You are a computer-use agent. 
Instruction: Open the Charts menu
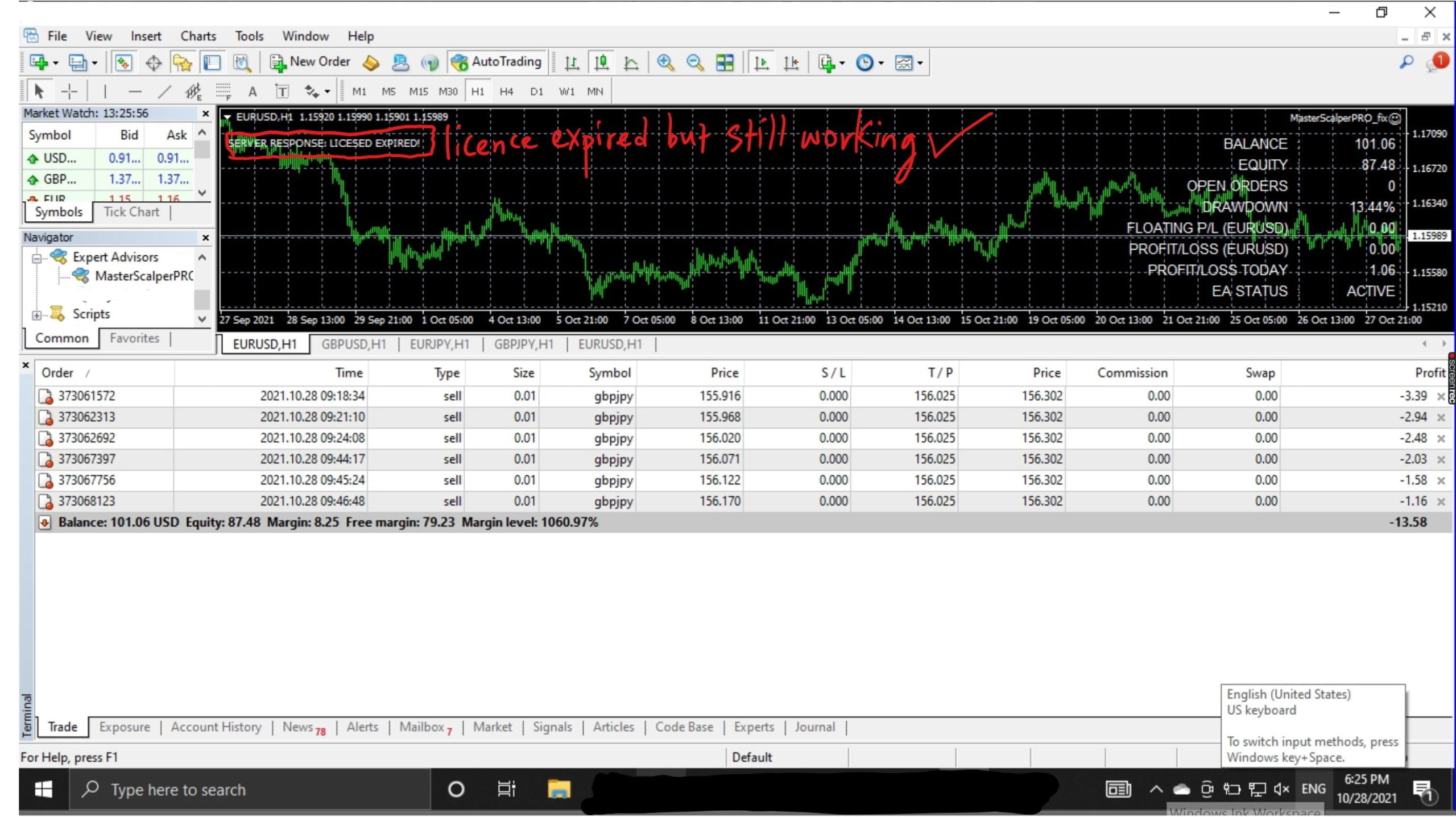coord(198,36)
